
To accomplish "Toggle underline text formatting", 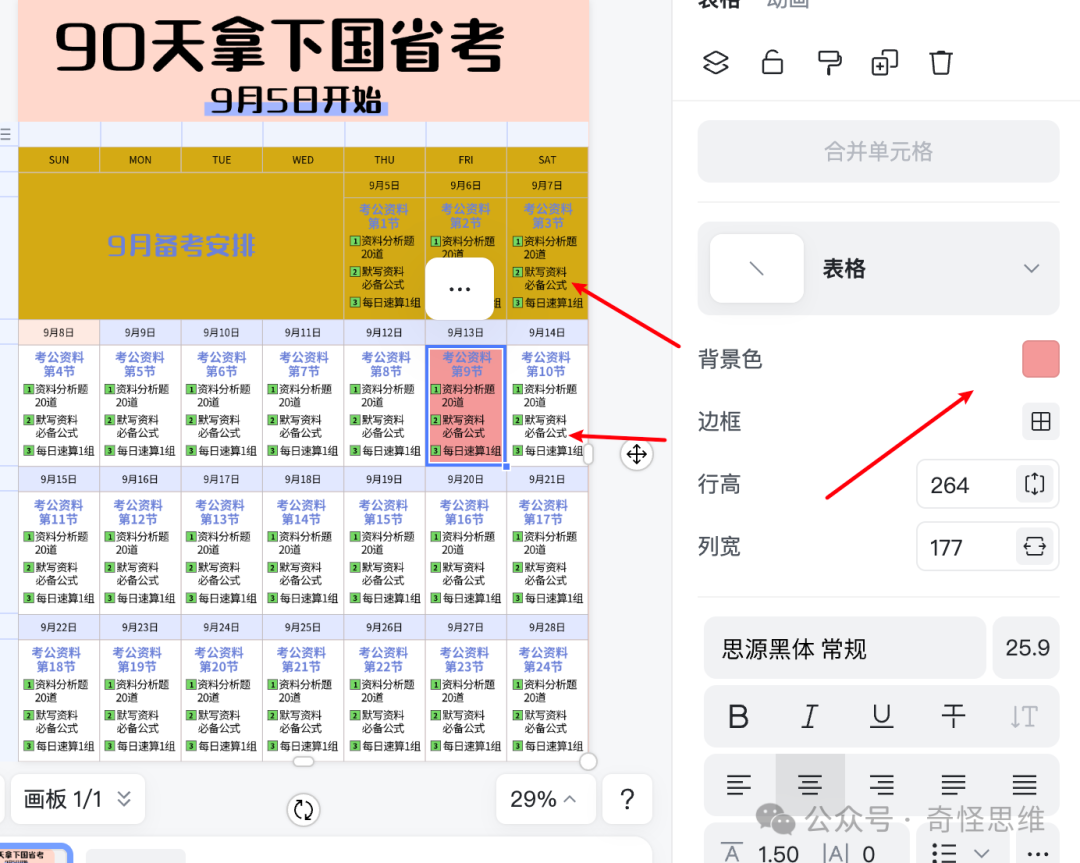I will (x=881, y=717).
